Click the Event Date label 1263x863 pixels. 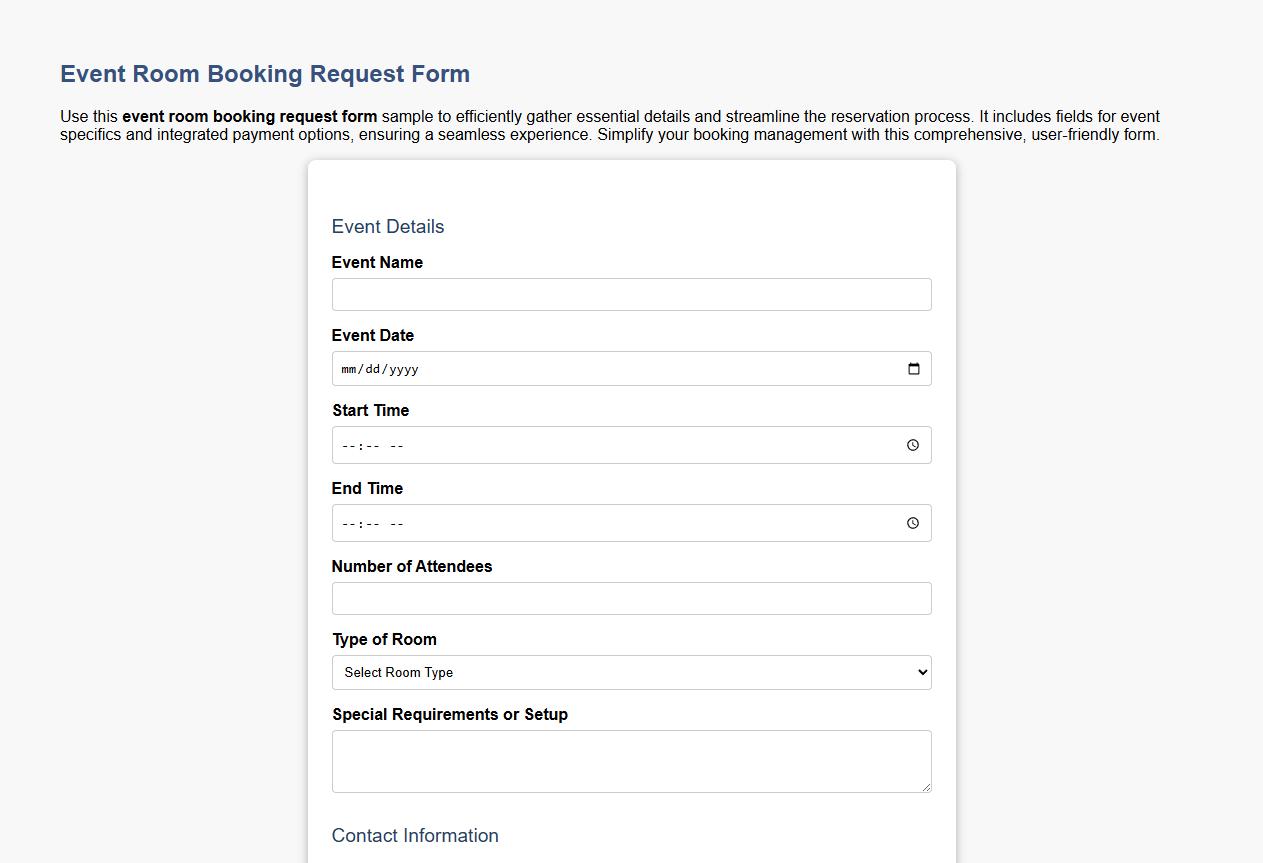[372, 335]
